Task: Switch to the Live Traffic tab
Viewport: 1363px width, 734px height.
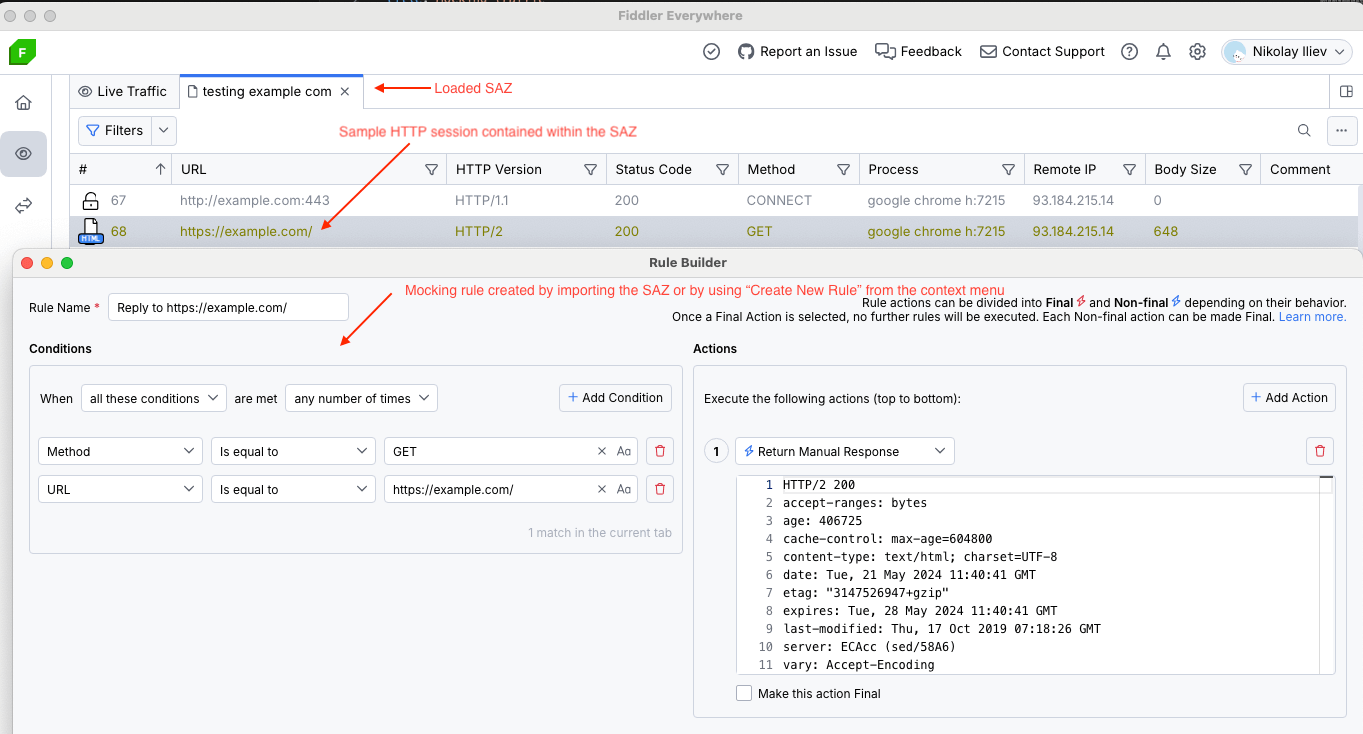Action: (123, 91)
